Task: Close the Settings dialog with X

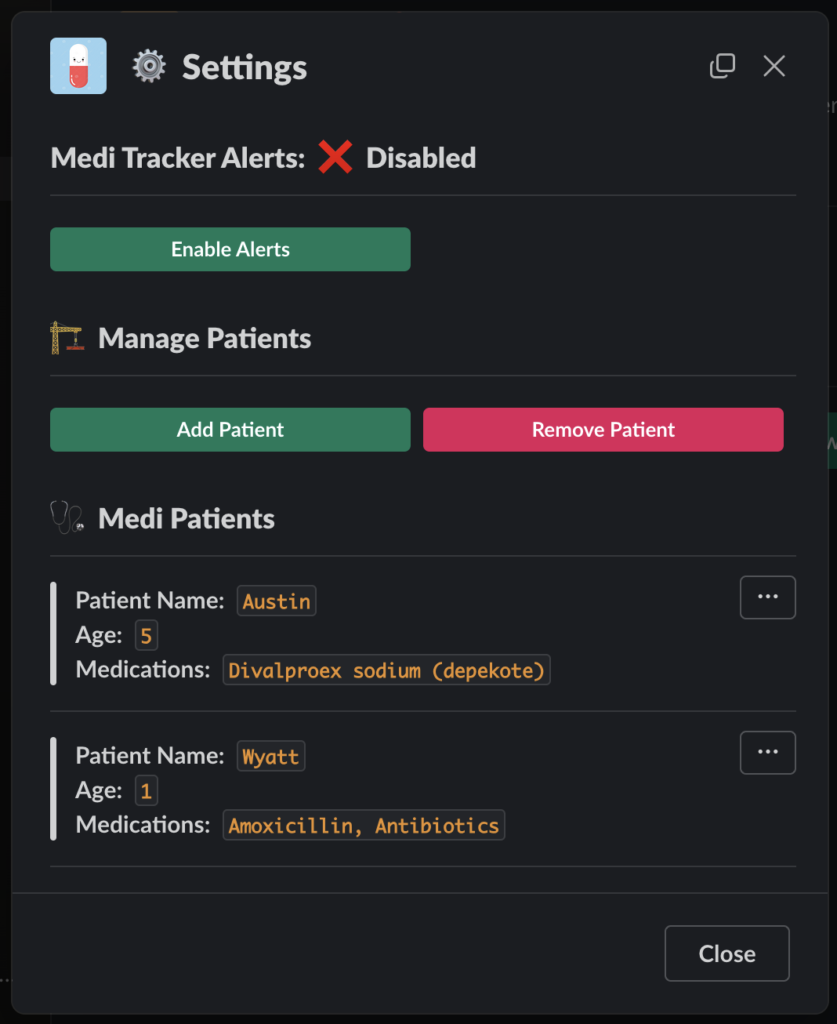Action: click(774, 66)
